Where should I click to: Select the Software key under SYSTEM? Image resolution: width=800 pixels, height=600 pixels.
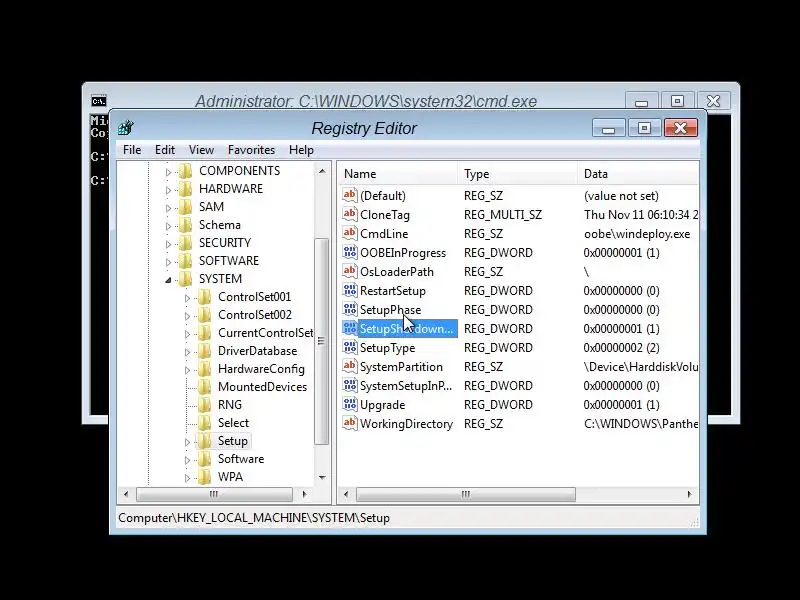tap(241, 459)
